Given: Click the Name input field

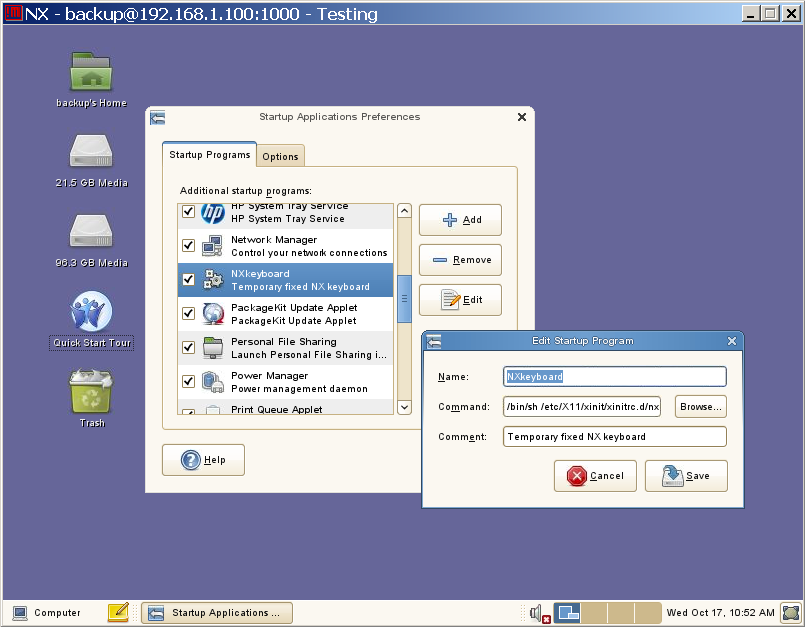Looking at the screenshot, I should click(615, 376).
